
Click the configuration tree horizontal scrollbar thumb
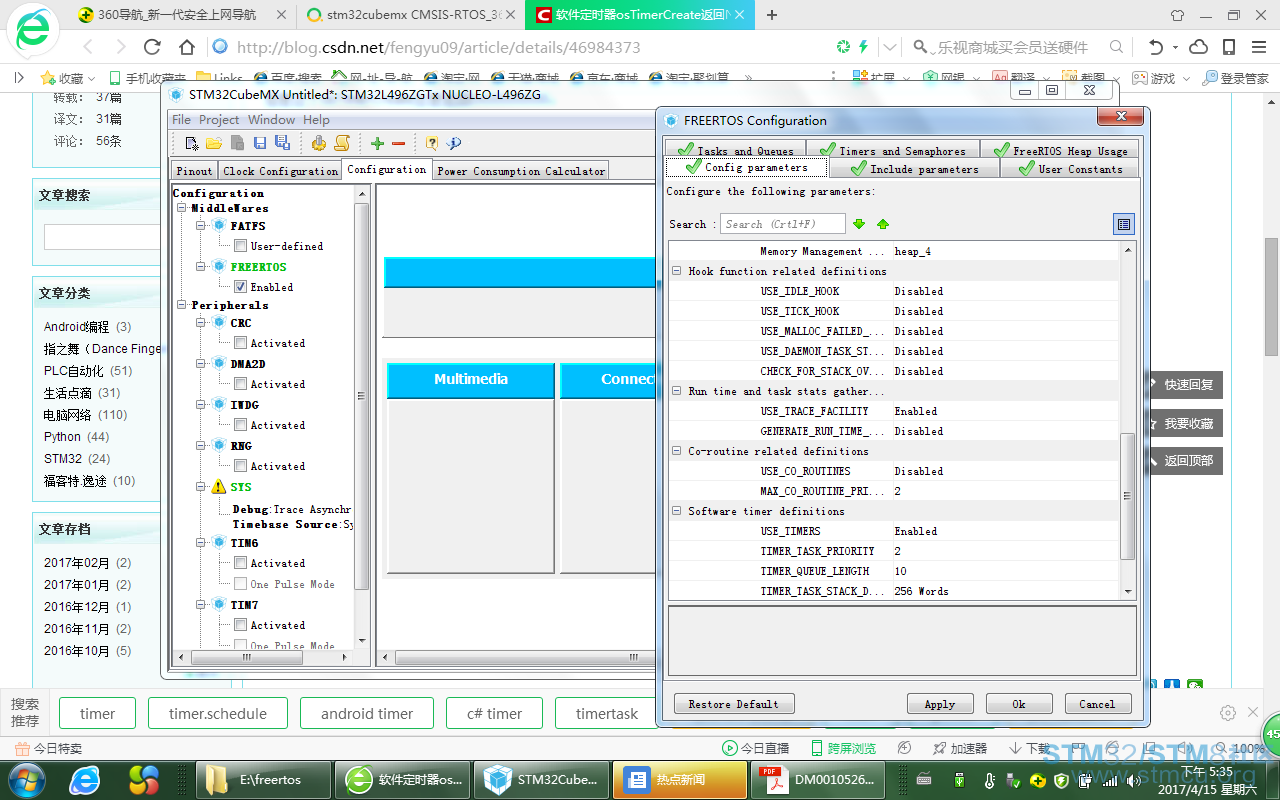[247, 657]
